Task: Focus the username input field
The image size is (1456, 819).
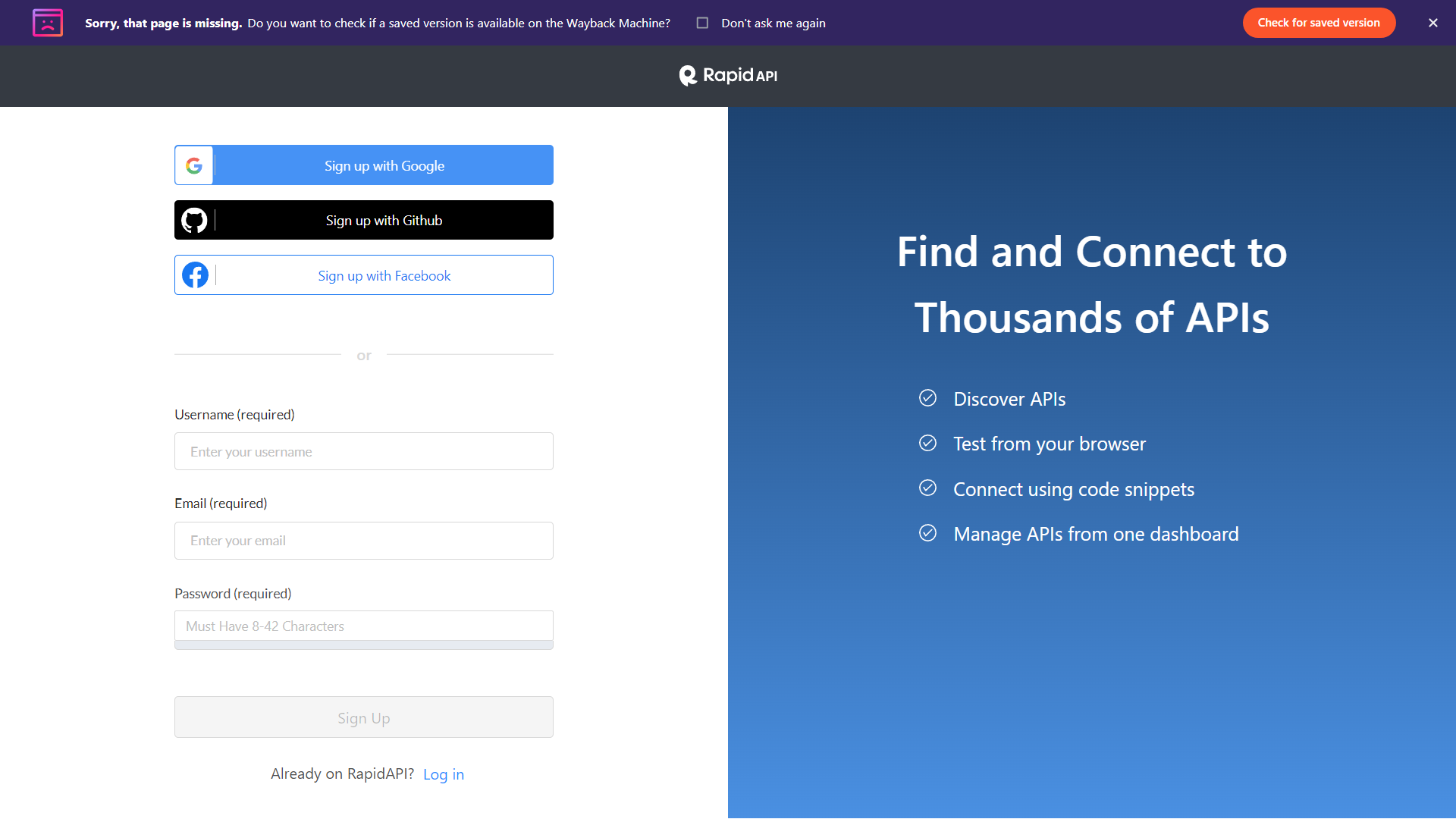Action: (x=364, y=451)
